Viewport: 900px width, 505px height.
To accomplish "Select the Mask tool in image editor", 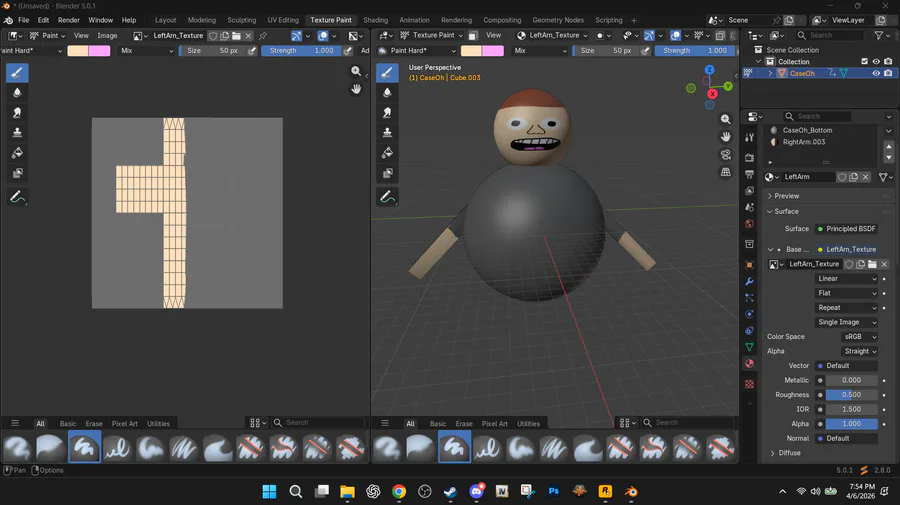I will tap(17, 173).
